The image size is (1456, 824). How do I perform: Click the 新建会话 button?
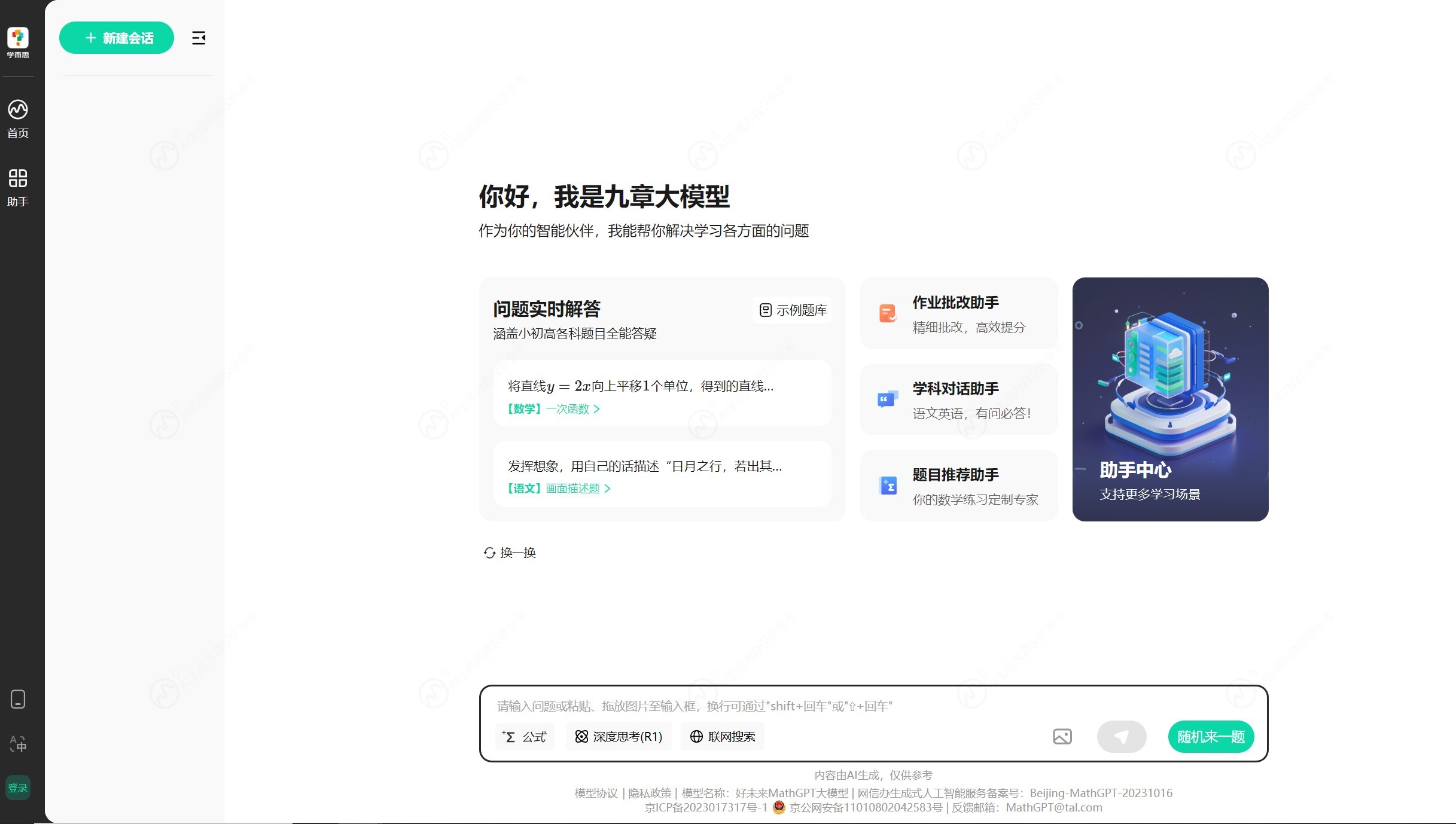coord(117,38)
